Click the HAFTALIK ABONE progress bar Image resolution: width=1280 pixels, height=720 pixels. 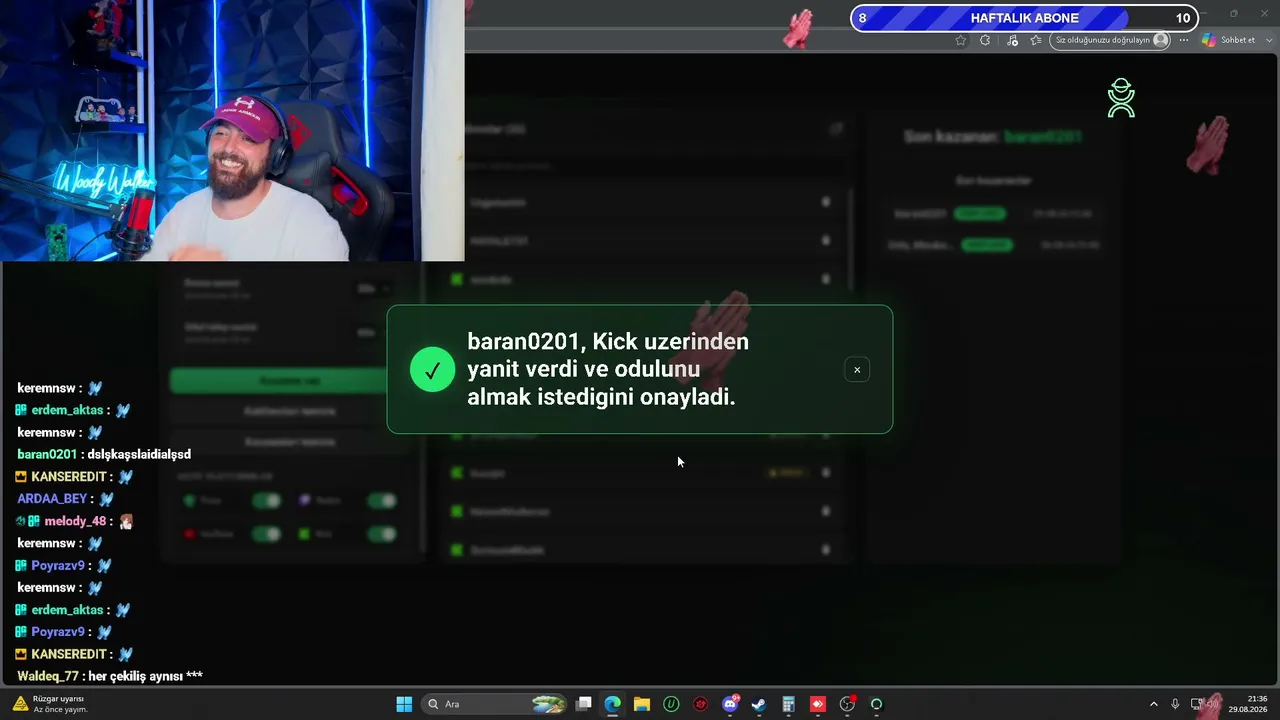(1024, 18)
